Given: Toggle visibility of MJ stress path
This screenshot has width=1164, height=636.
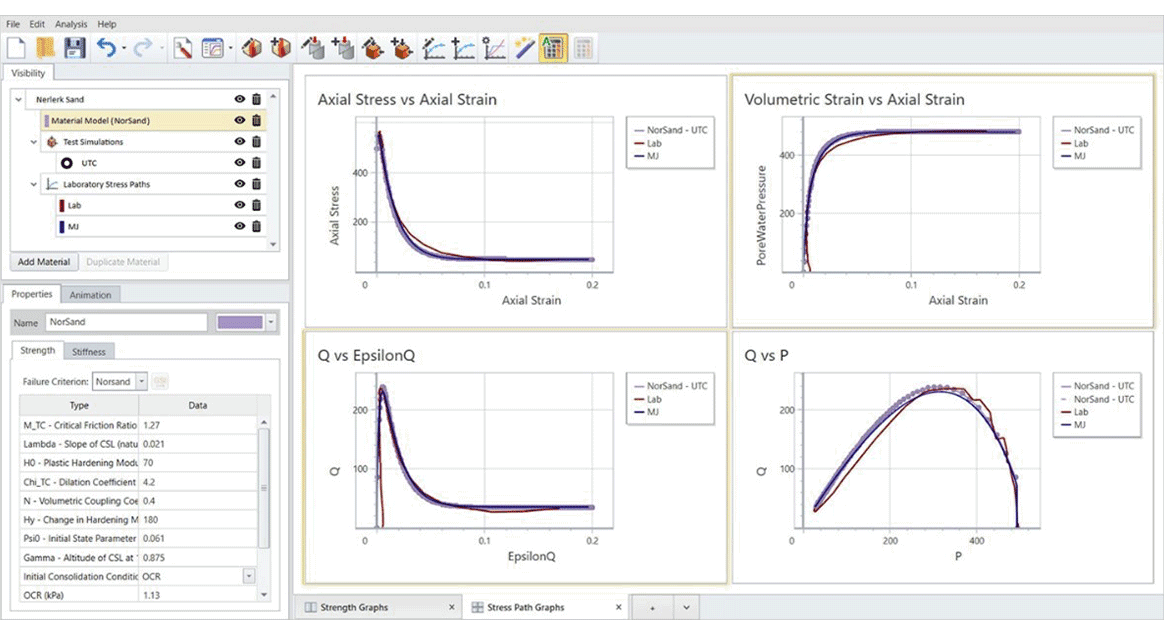Looking at the screenshot, I should [240, 226].
